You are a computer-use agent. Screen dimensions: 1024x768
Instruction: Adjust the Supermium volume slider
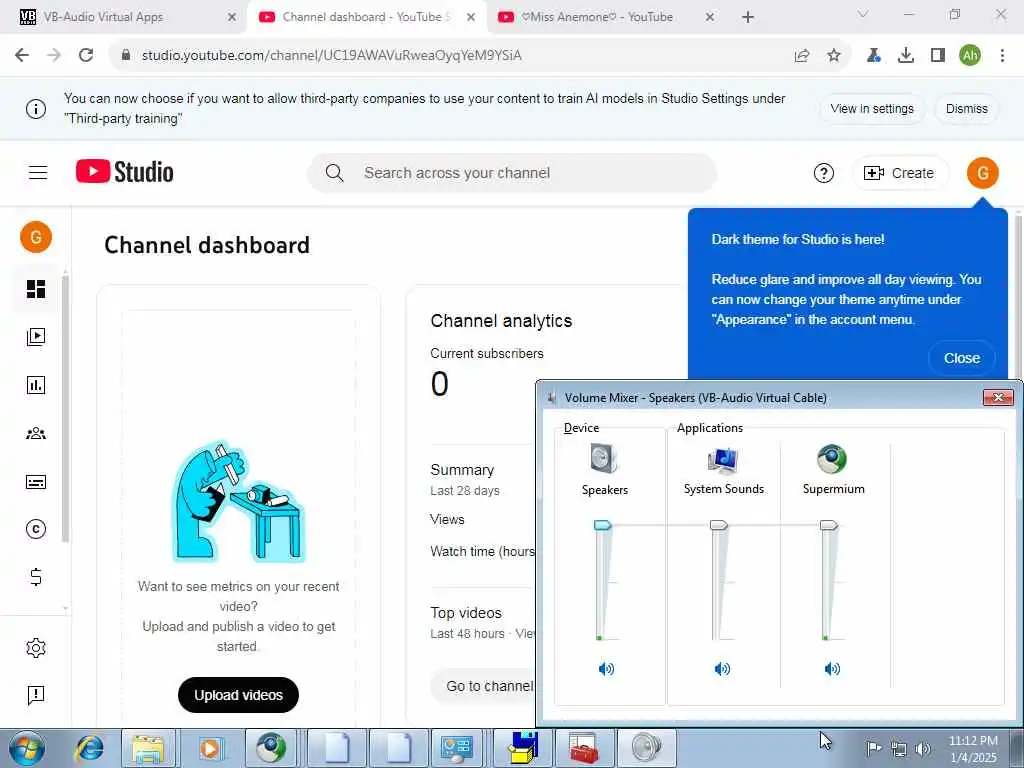(829, 525)
